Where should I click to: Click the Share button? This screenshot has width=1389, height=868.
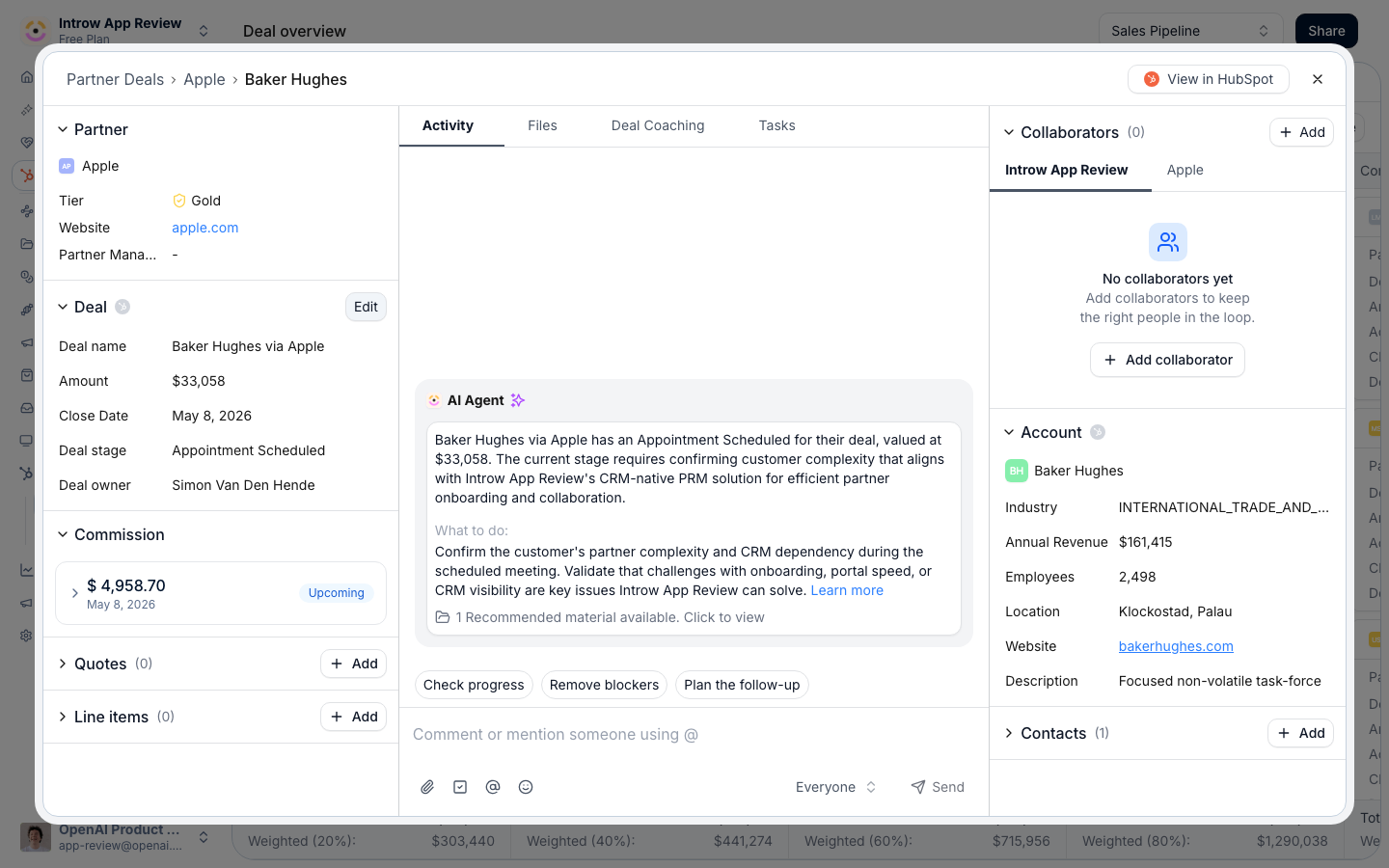pyautogui.click(x=1326, y=31)
